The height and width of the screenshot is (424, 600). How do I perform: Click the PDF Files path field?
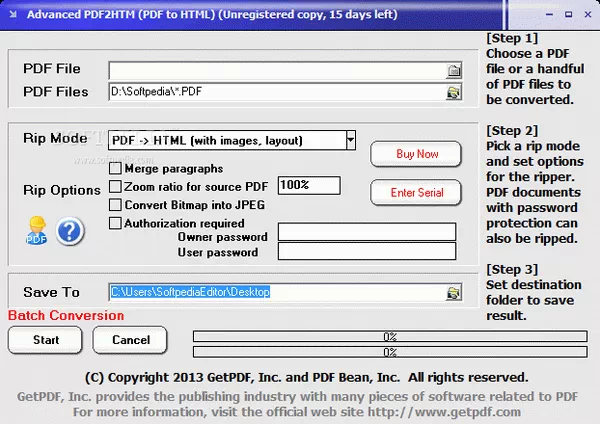pos(277,92)
